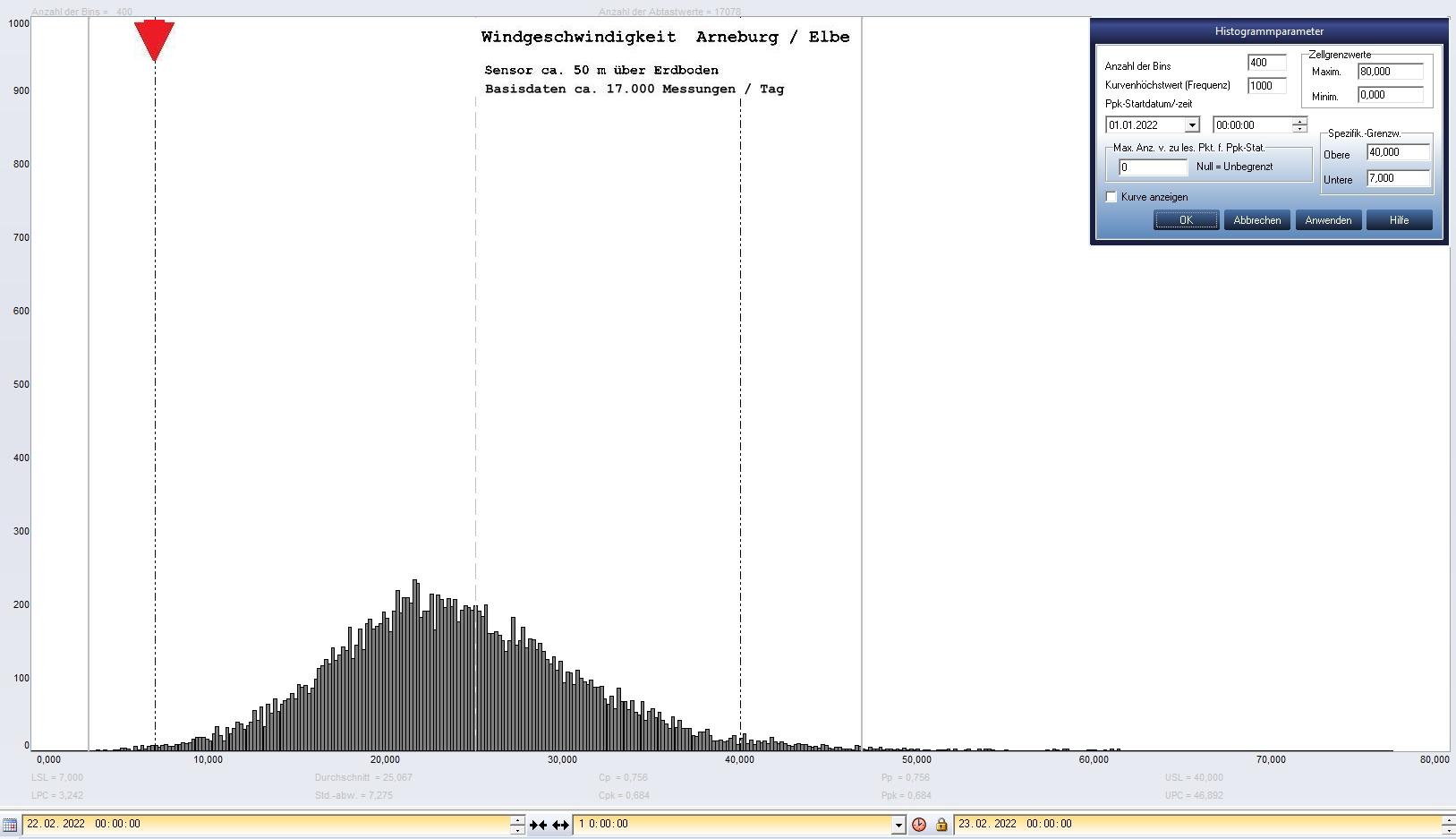
Task: Step the start date field spinner
Action: 517,820
